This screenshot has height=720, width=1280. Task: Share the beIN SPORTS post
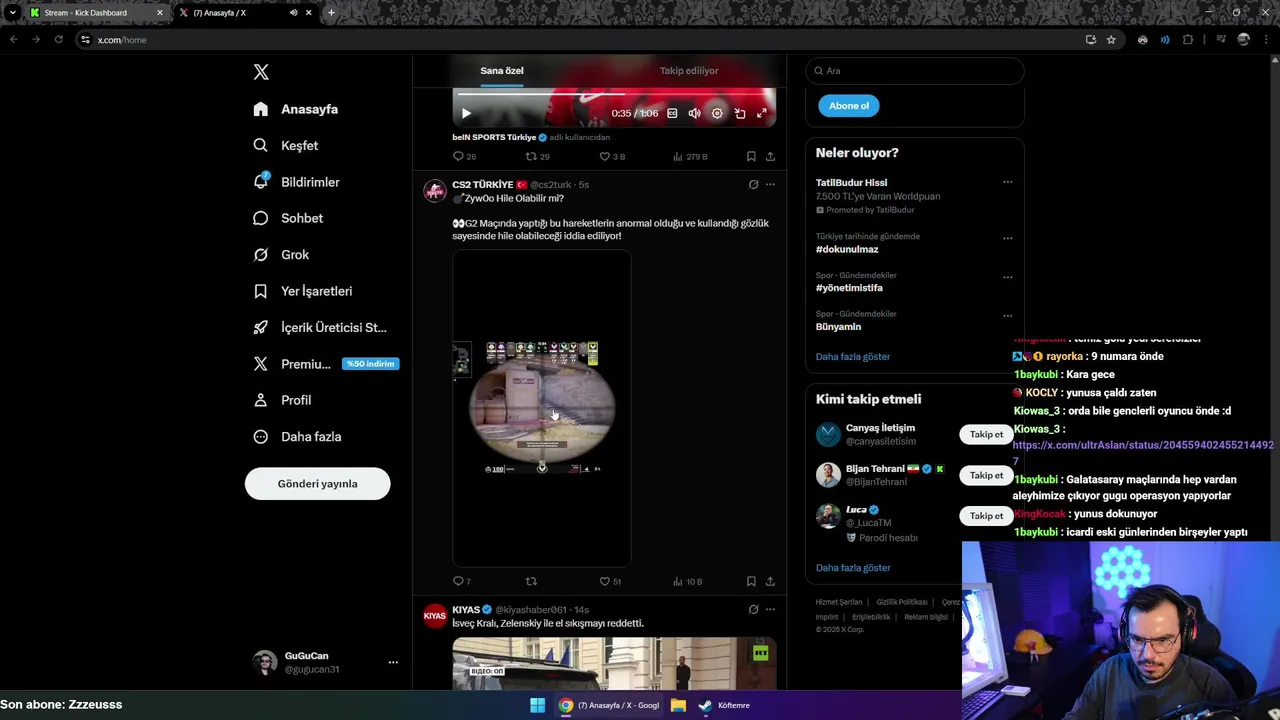pyautogui.click(x=770, y=156)
